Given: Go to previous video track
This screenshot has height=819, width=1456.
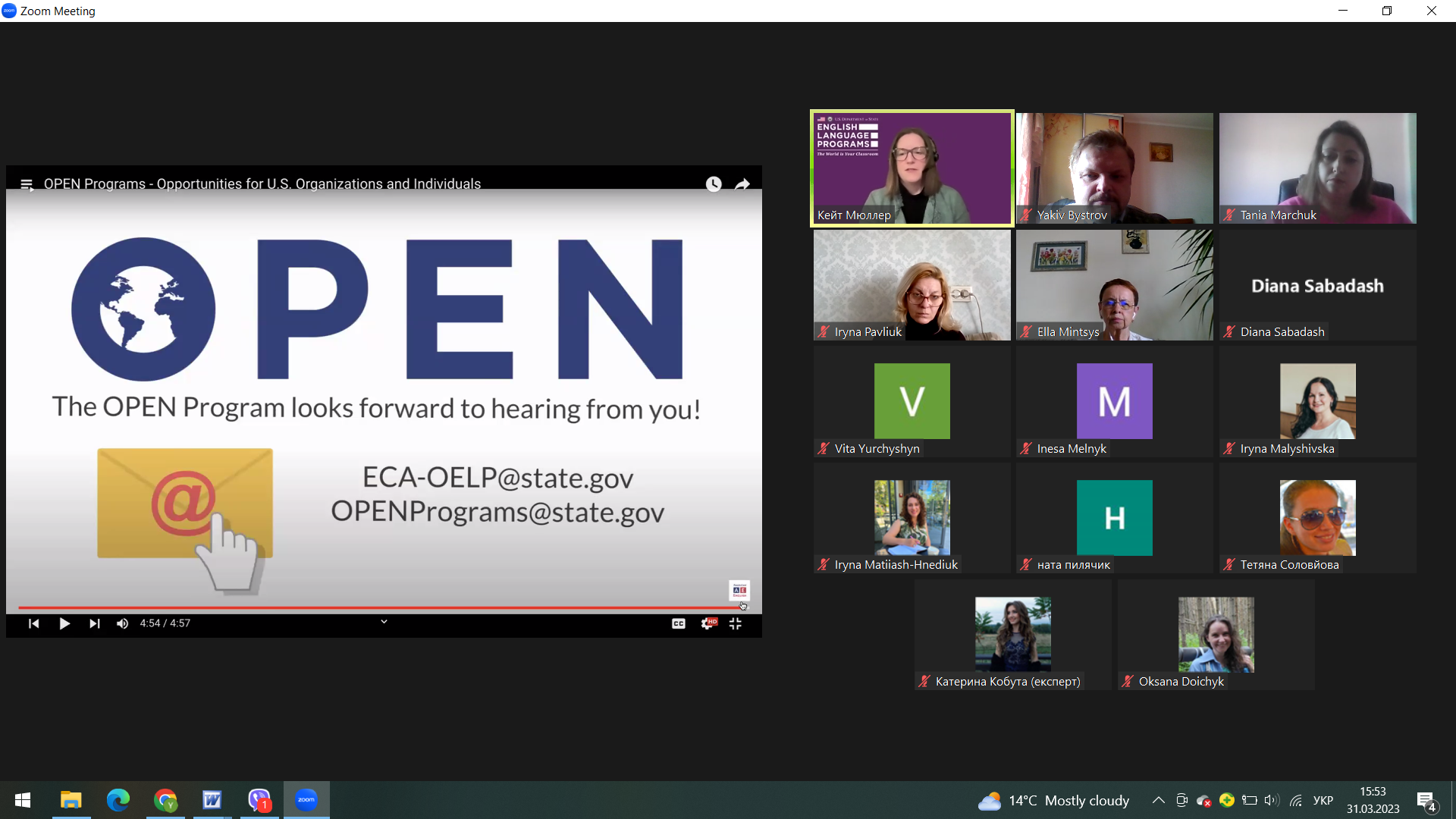Looking at the screenshot, I should click(x=34, y=623).
